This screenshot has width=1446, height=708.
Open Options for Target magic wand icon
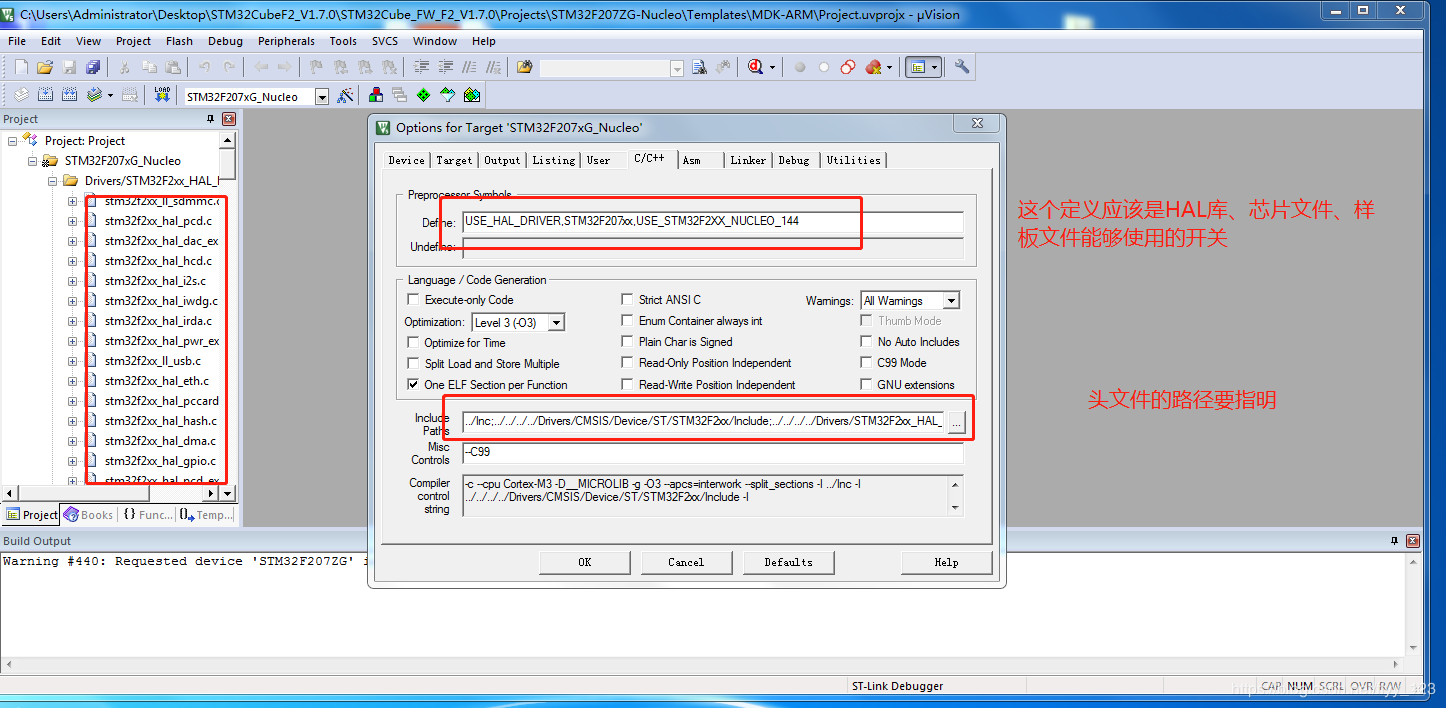[x=345, y=96]
